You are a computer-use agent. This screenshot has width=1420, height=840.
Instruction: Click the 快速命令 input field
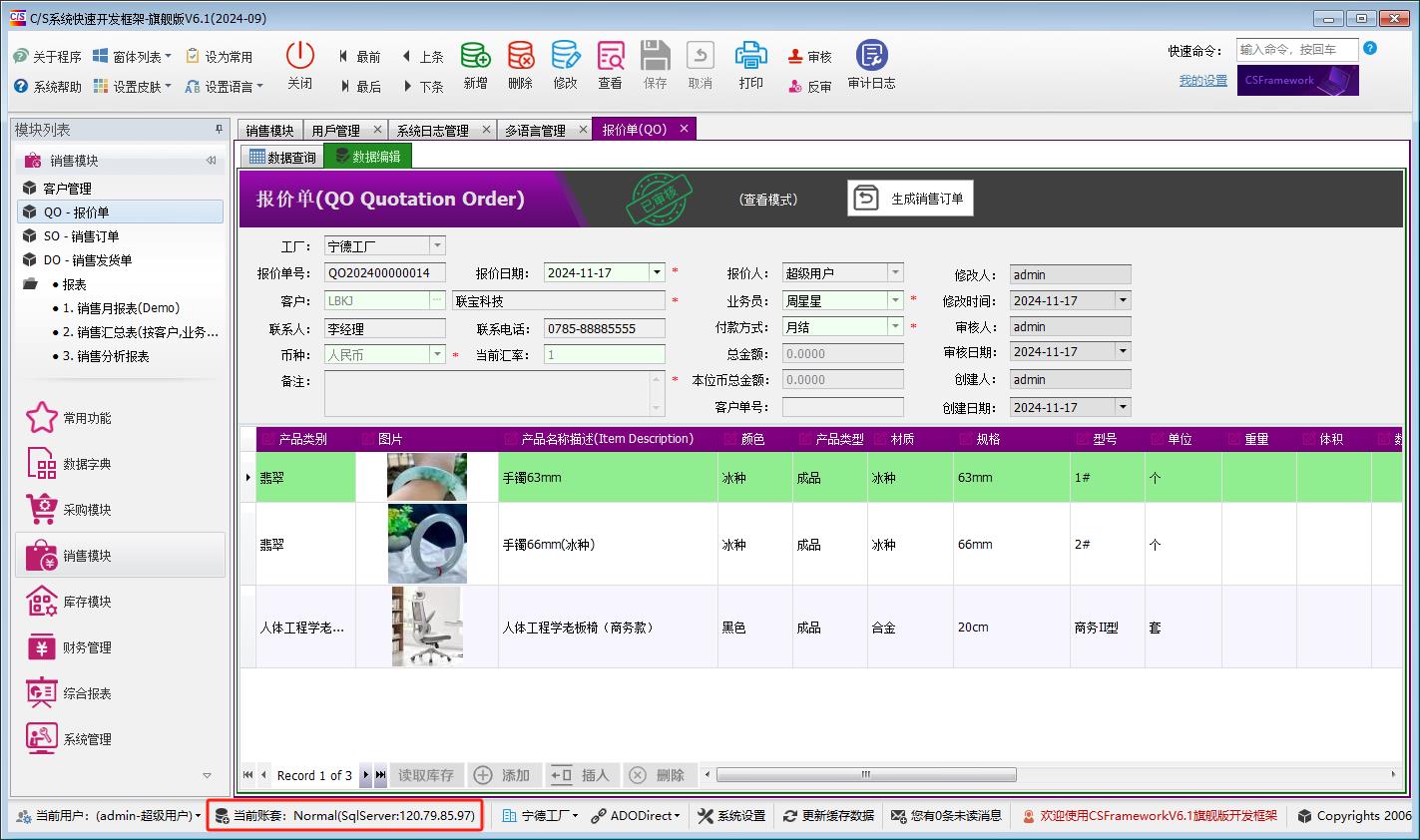pos(1295,49)
